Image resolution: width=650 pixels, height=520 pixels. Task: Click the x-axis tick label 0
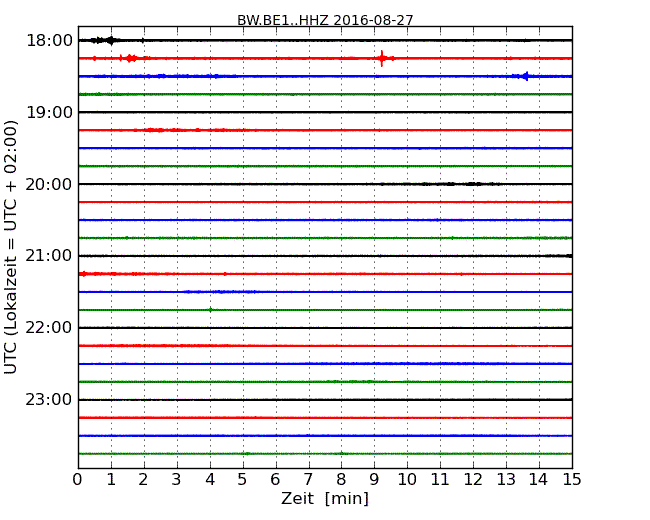click(78, 479)
